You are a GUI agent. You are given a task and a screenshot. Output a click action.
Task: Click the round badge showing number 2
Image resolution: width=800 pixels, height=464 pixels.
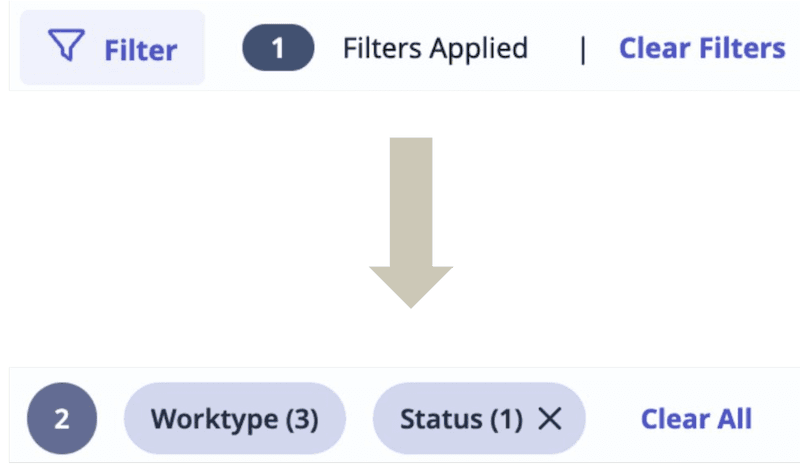(62, 419)
